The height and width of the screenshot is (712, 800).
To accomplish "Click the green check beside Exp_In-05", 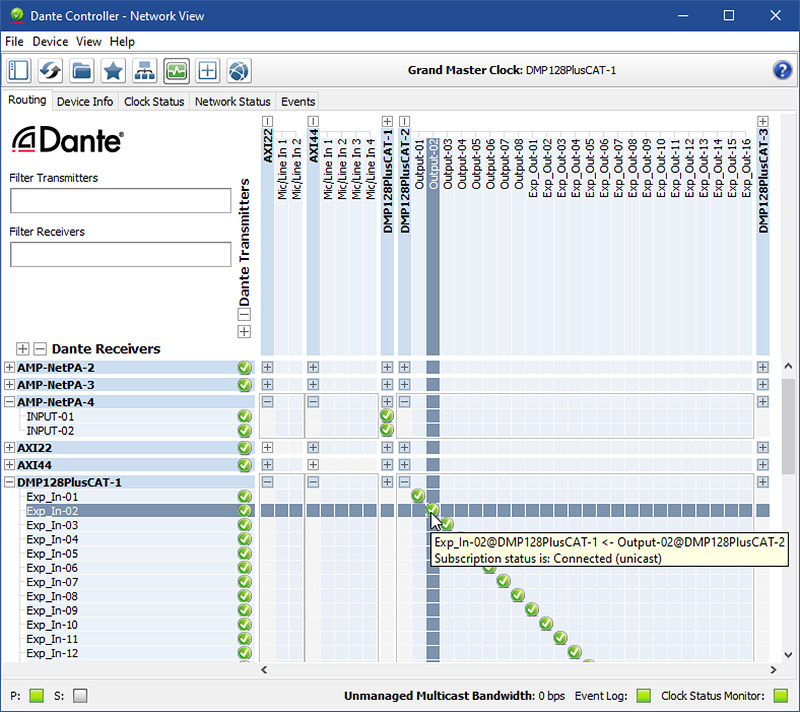I will point(244,553).
